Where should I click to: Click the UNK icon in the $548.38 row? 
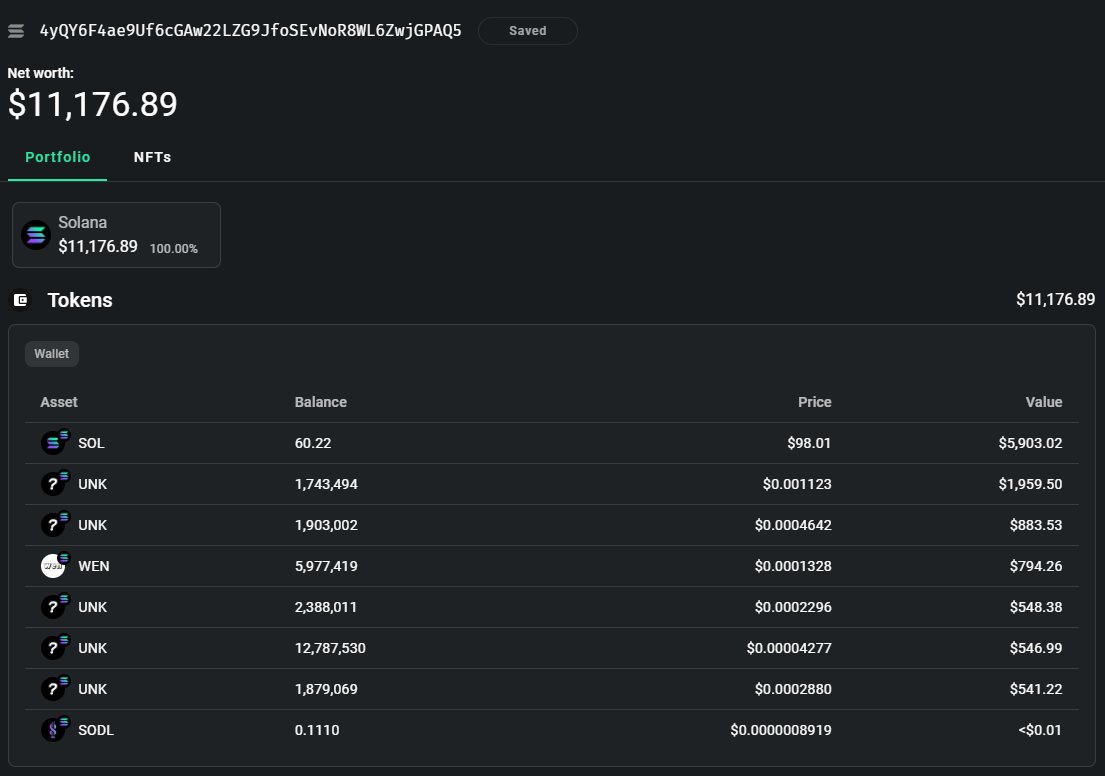[54, 605]
